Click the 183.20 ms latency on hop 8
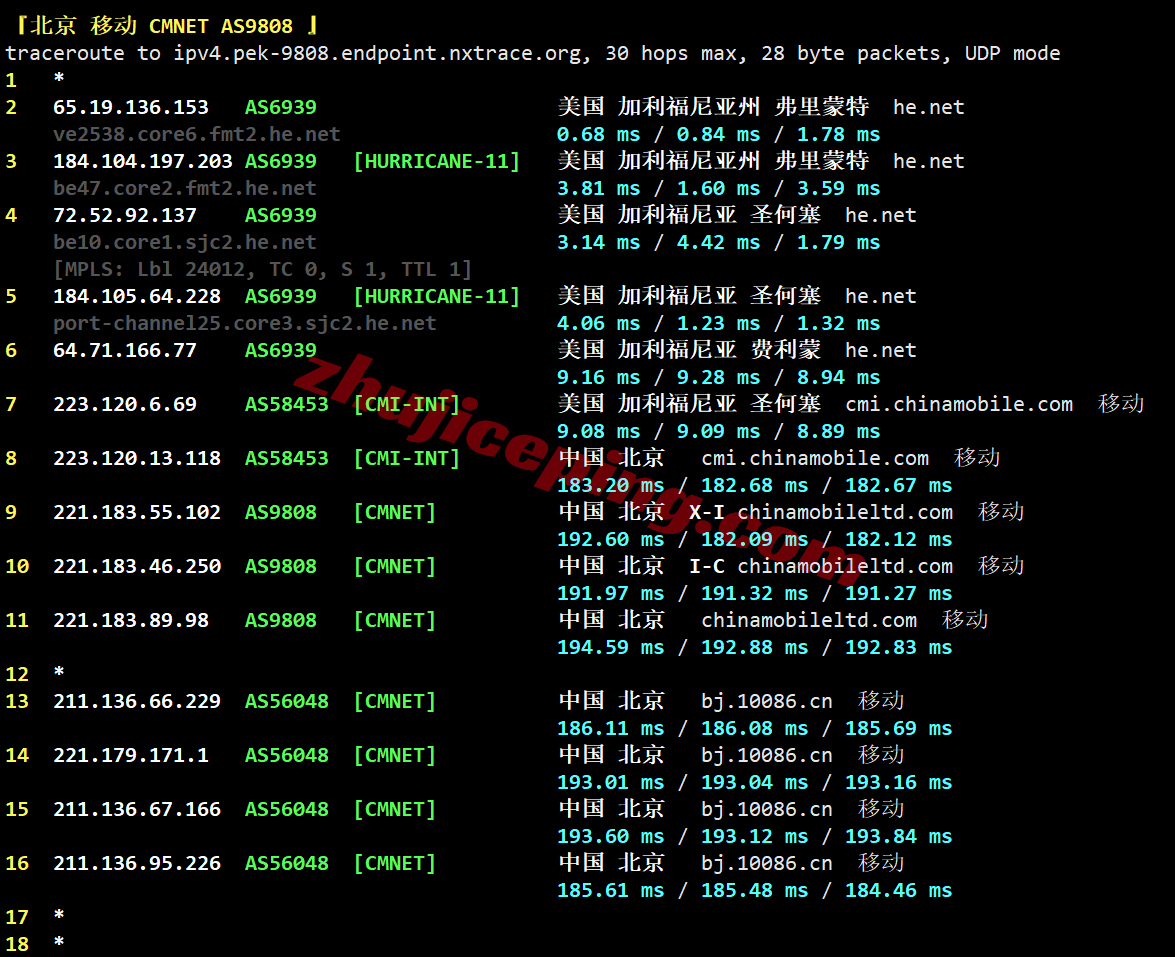Viewport: 1175px width, 957px height. (611, 485)
